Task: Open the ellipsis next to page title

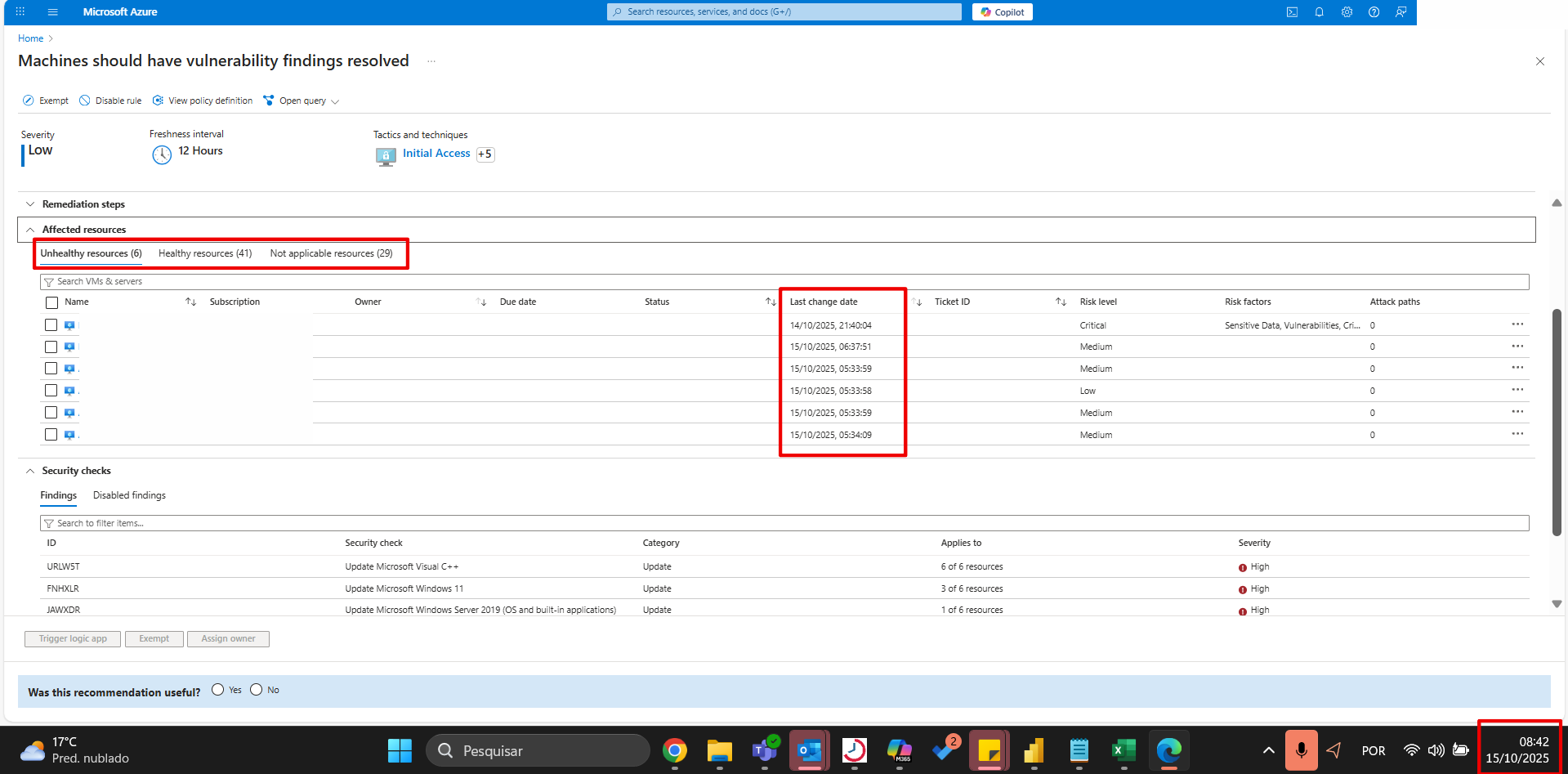Action: point(431,61)
